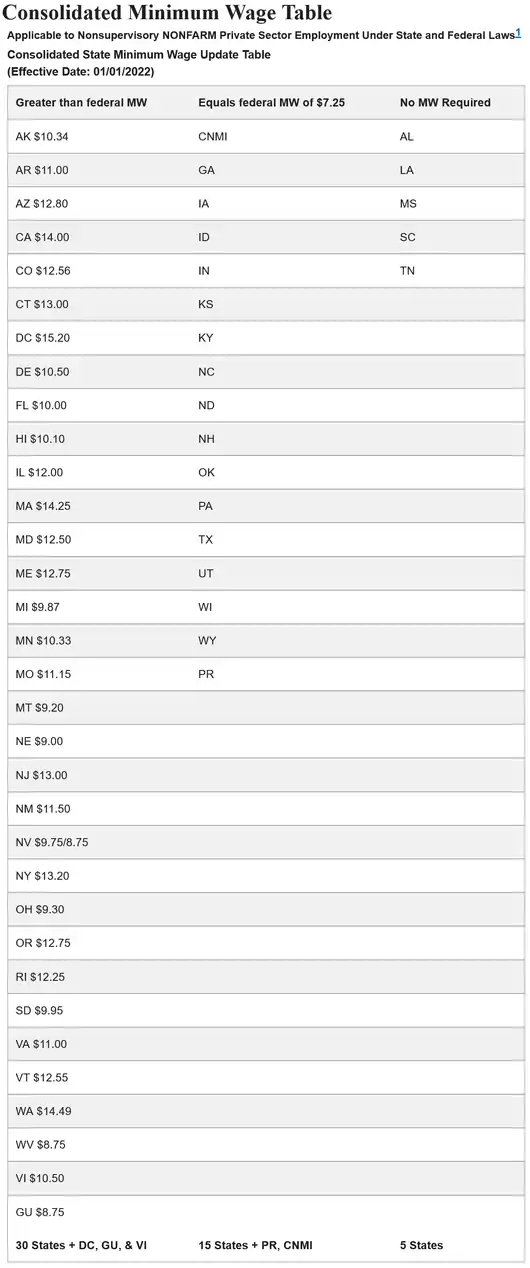Click the Effective Date 01/01/2022 text
Viewport: 530px width, 1268px height.
(81, 72)
